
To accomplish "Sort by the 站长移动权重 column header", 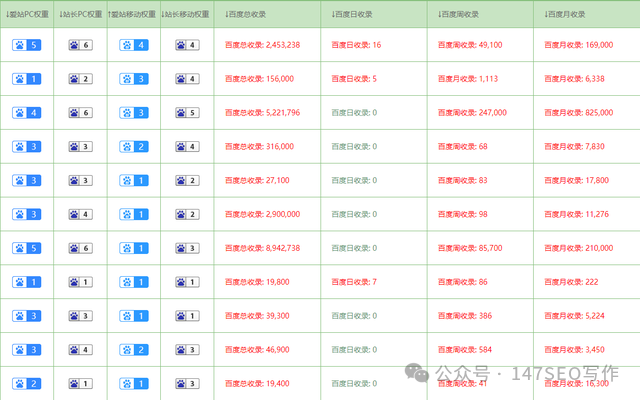I will 185,14.
